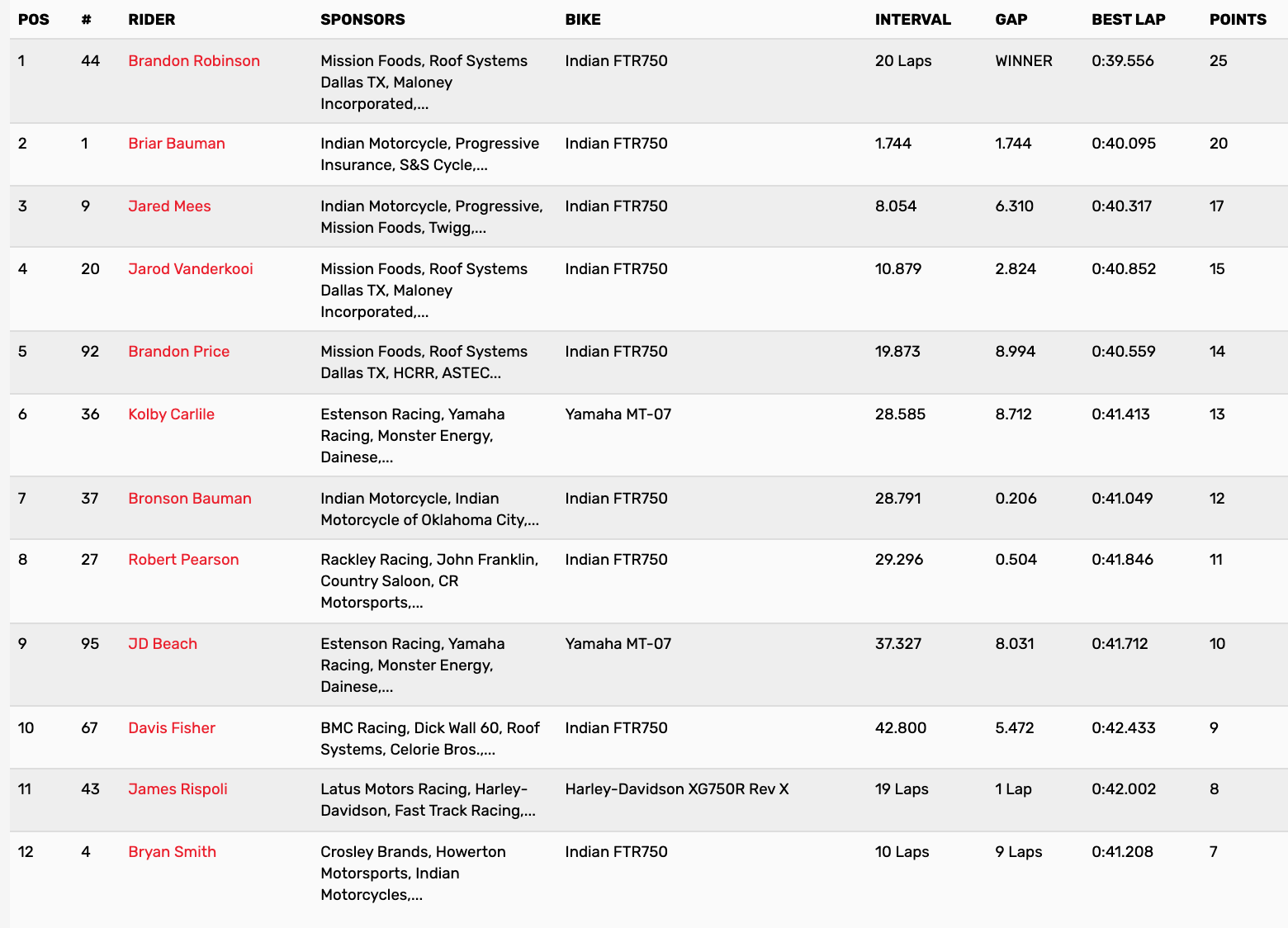1288x928 pixels.
Task: Click the POINTS column header
Action: click(1238, 20)
